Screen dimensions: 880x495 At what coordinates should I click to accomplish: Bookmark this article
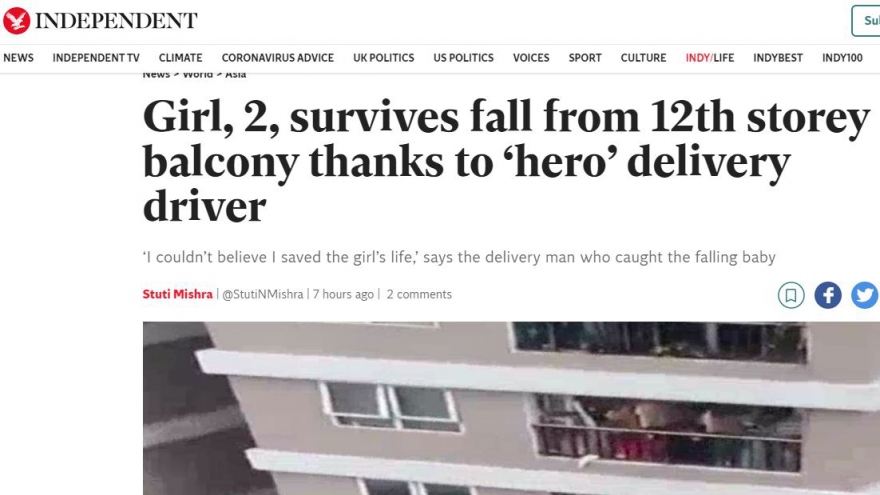[791, 295]
